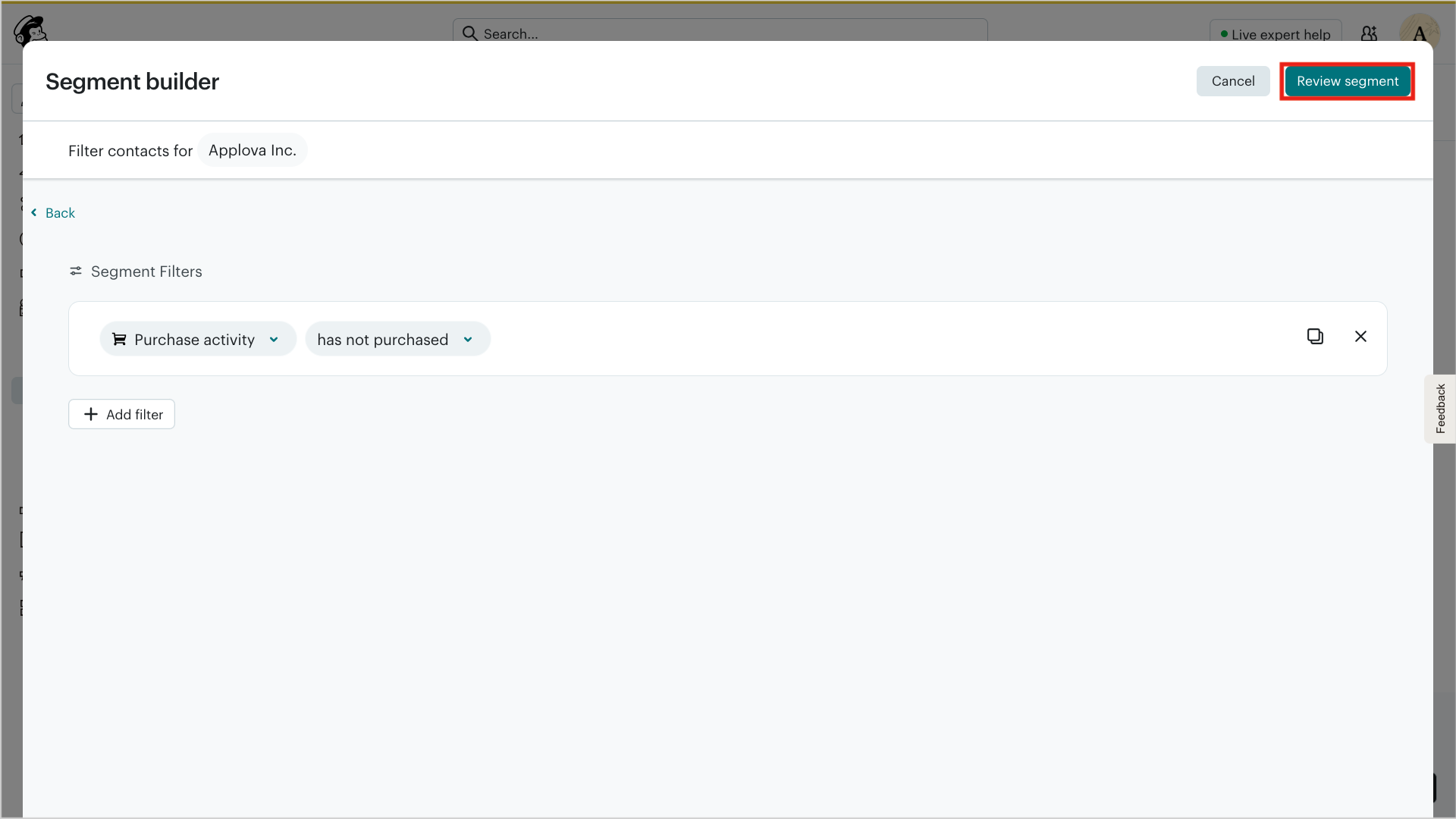
Task: Go Back to previous step
Action: [59, 213]
